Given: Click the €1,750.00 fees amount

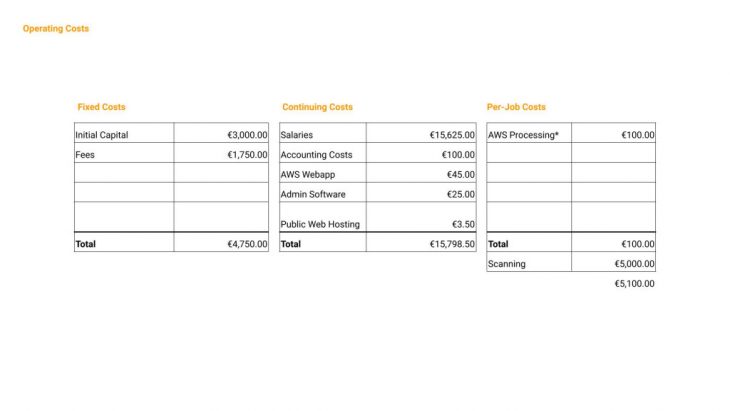Looking at the screenshot, I should point(247,155).
